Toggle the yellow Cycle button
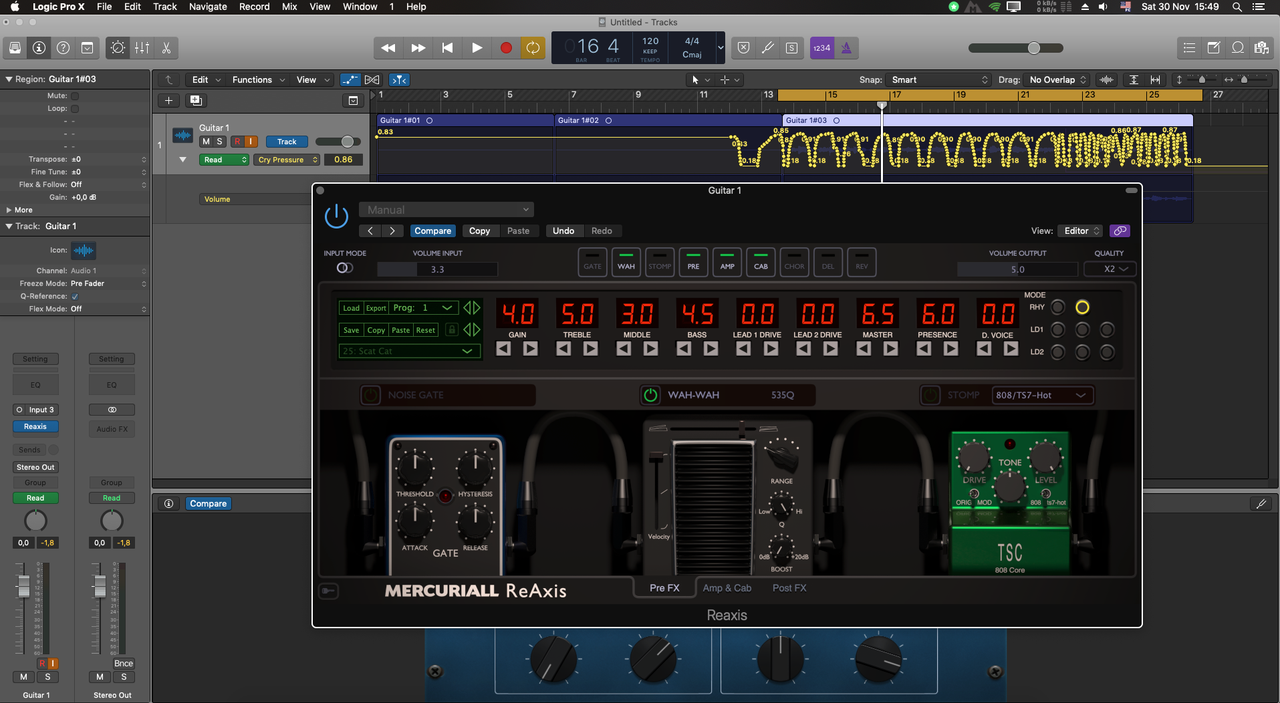Viewport: 1280px width, 703px height. pyautogui.click(x=534, y=47)
